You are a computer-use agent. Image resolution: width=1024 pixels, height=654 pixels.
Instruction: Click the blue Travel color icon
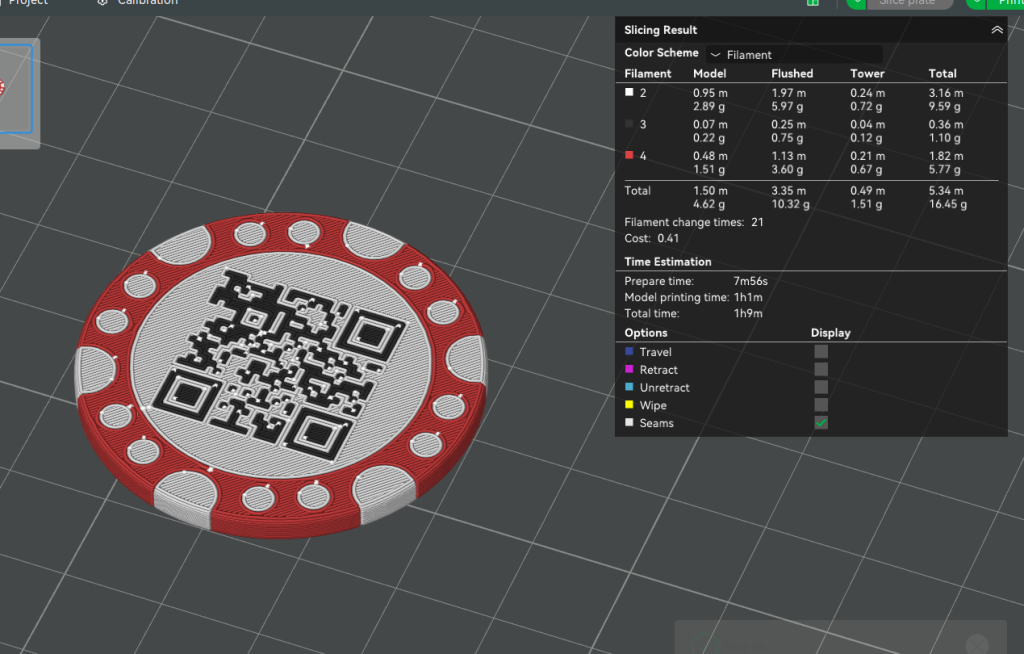coord(628,352)
